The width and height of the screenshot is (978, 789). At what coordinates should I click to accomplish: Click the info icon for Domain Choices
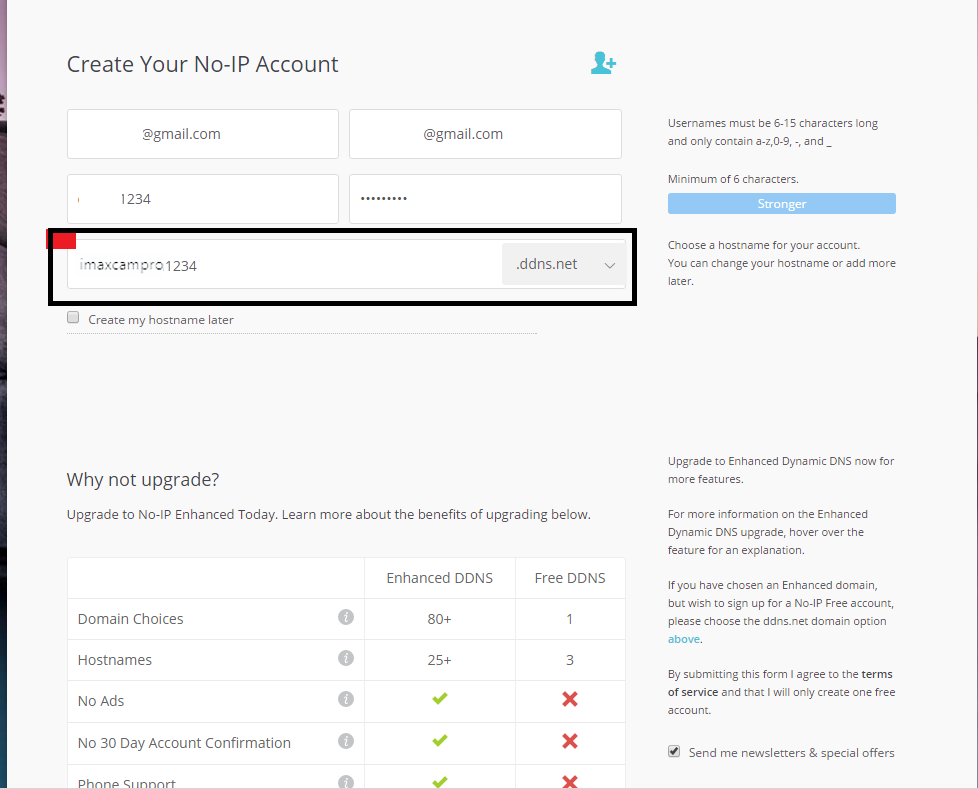(346, 617)
